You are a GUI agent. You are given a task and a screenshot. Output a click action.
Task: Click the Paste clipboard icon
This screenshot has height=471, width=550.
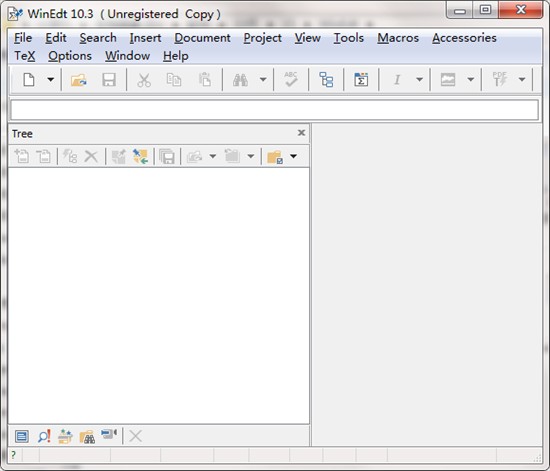click(204, 80)
